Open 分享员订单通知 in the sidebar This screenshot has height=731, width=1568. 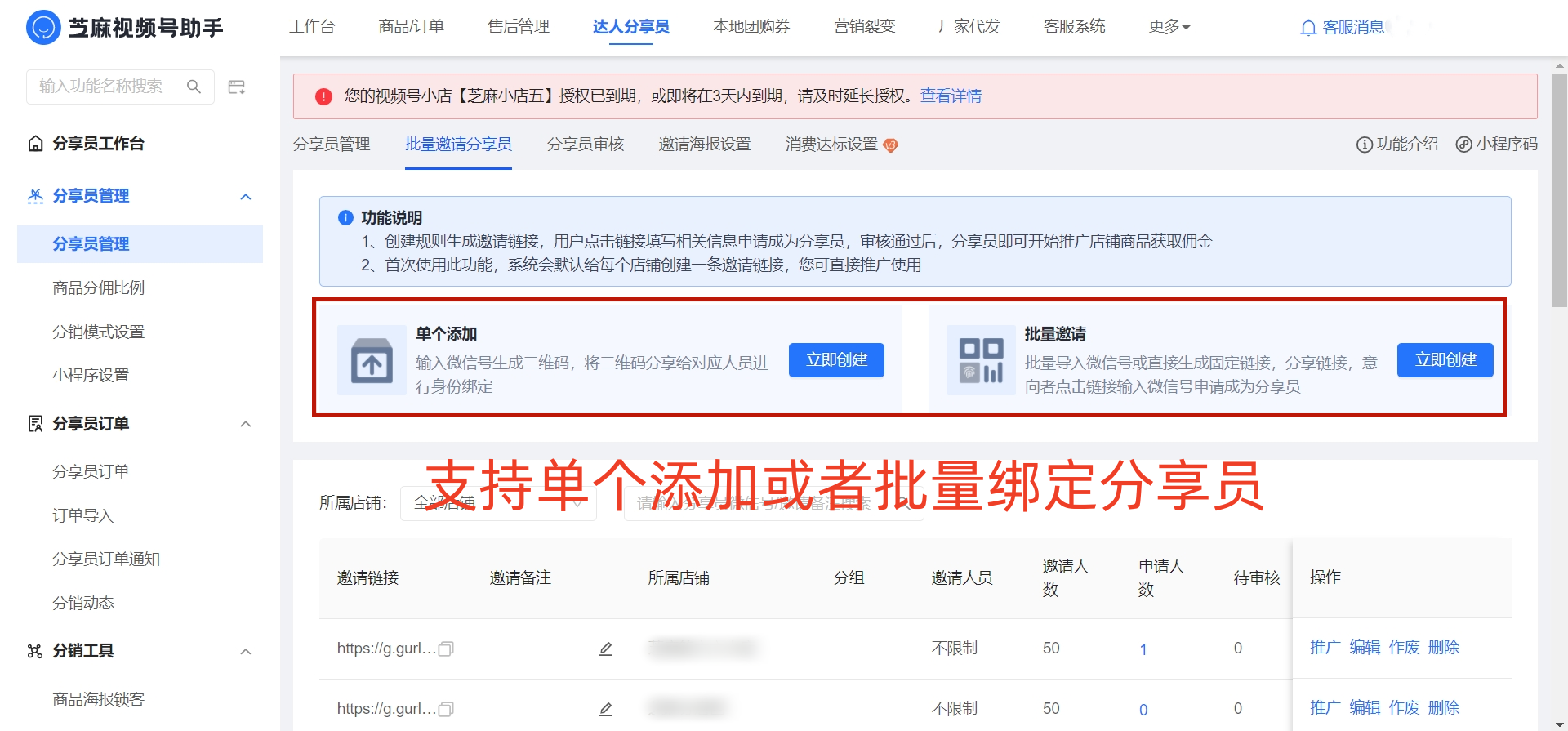tap(106, 559)
